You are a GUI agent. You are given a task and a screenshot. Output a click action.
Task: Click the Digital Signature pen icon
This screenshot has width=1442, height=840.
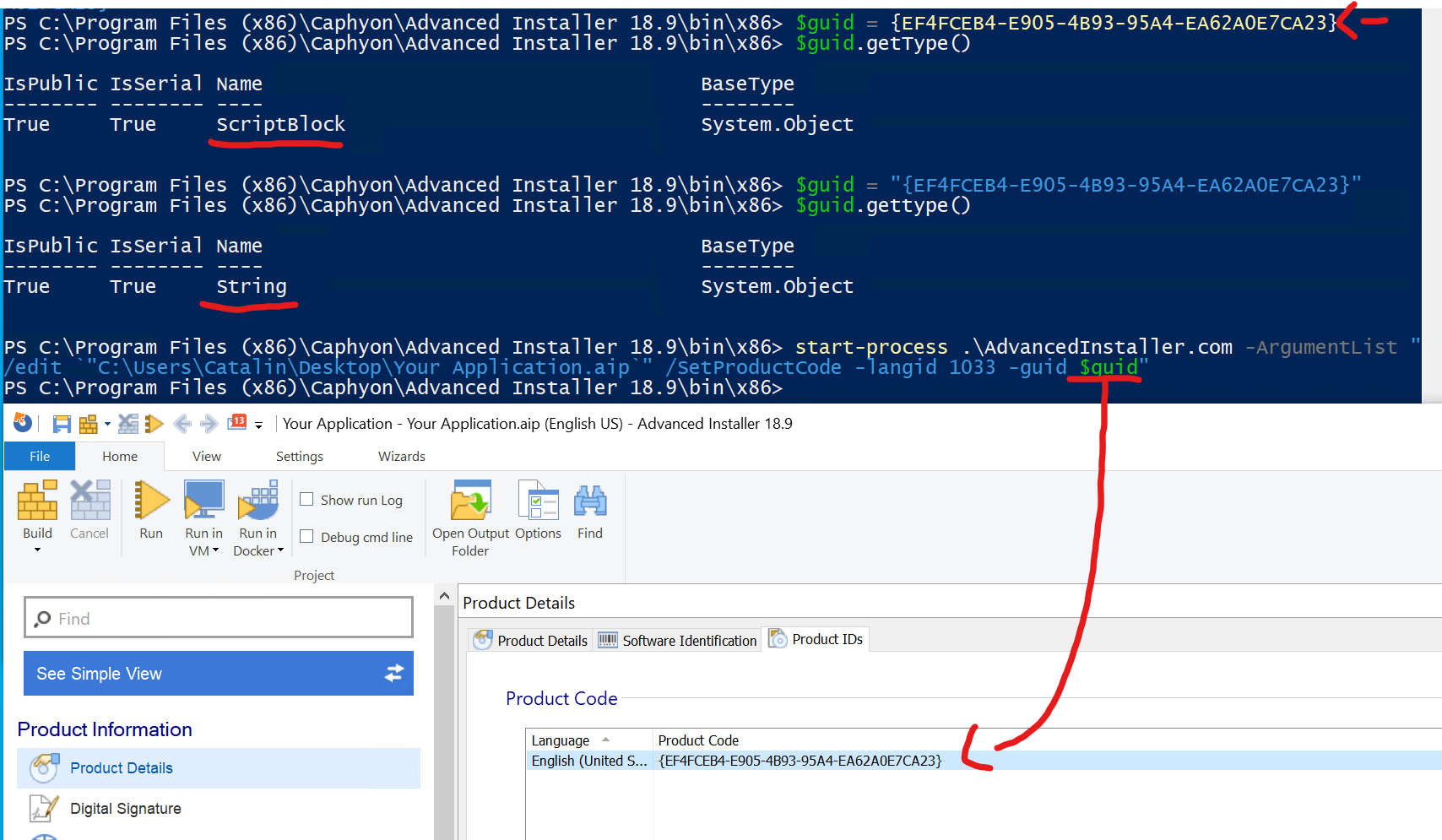coord(44,809)
